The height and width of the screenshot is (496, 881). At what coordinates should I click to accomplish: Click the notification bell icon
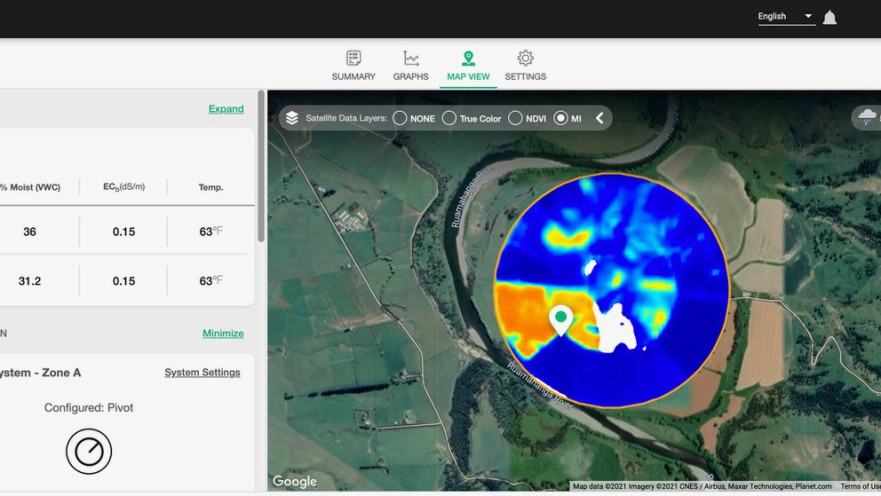[829, 18]
